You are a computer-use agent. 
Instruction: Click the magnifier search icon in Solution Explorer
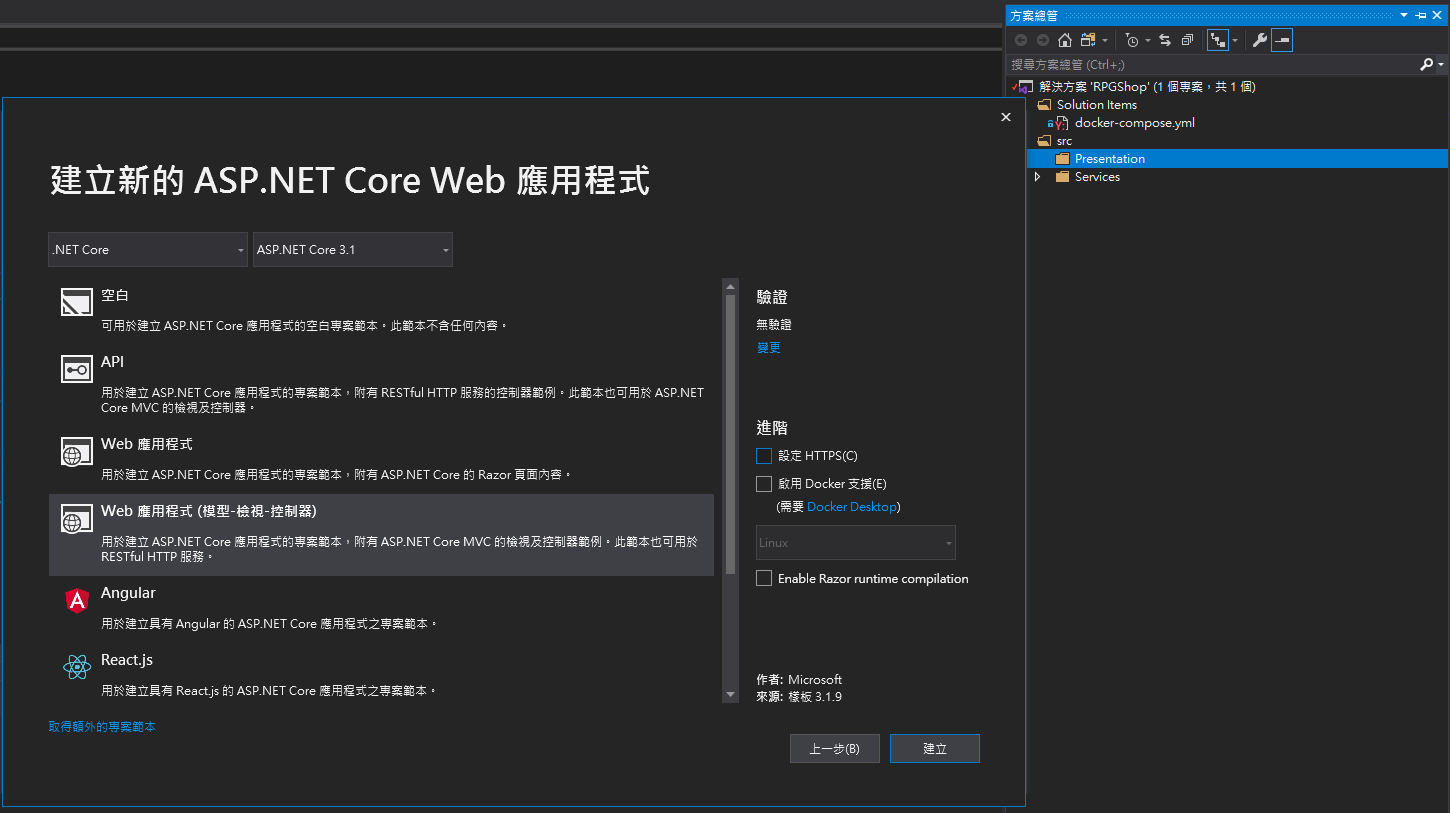1427,64
